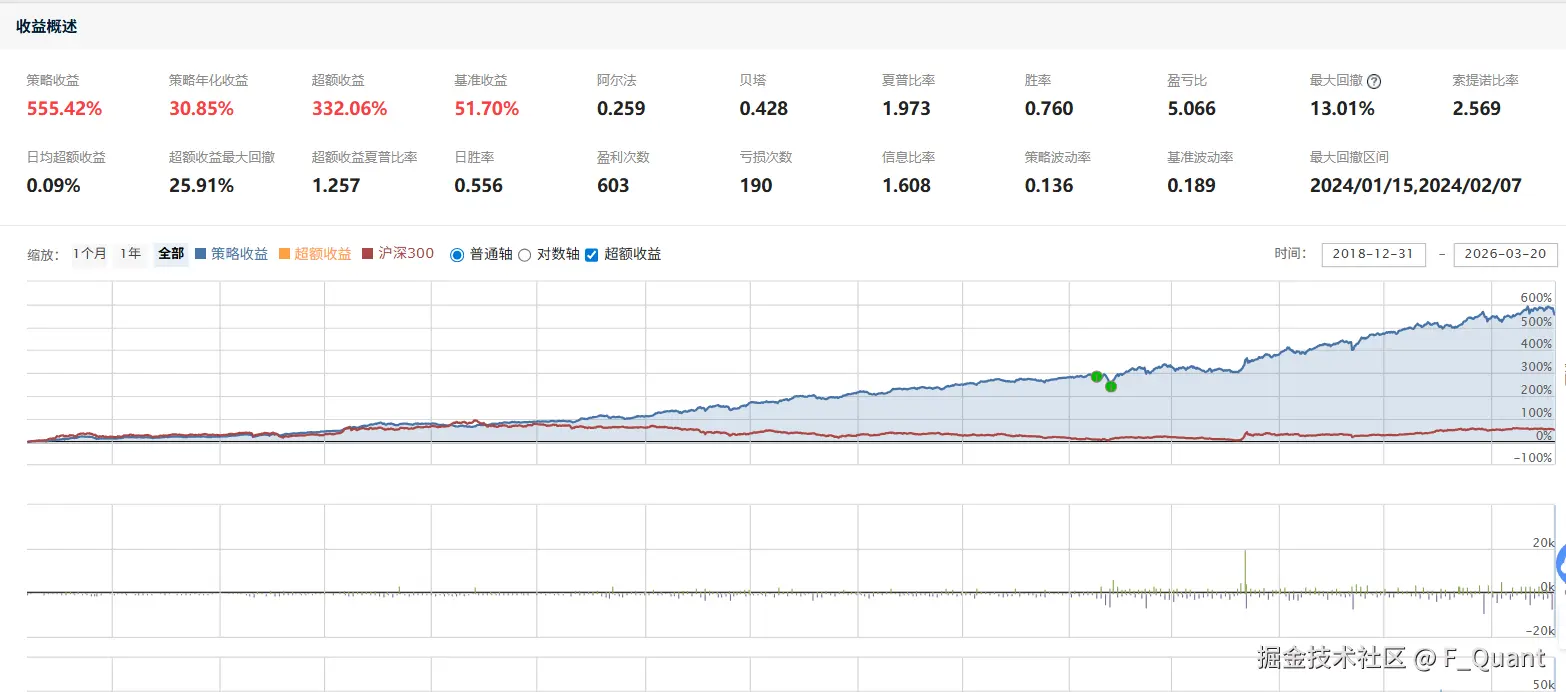Select the 最大回撤 value 13.01%

click(x=1342, y=109)
